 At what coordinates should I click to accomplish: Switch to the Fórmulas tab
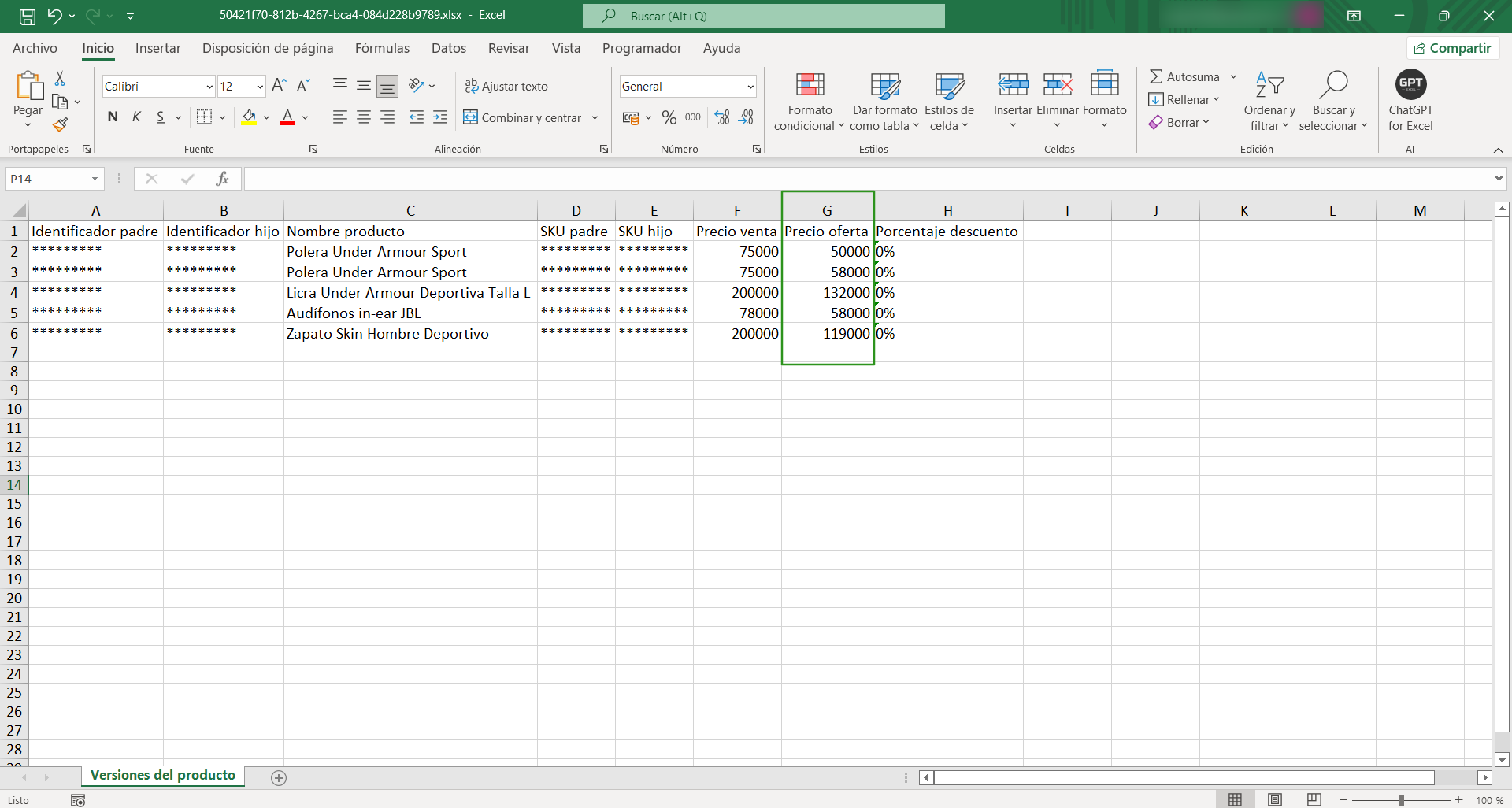click(x=382, y=48)
